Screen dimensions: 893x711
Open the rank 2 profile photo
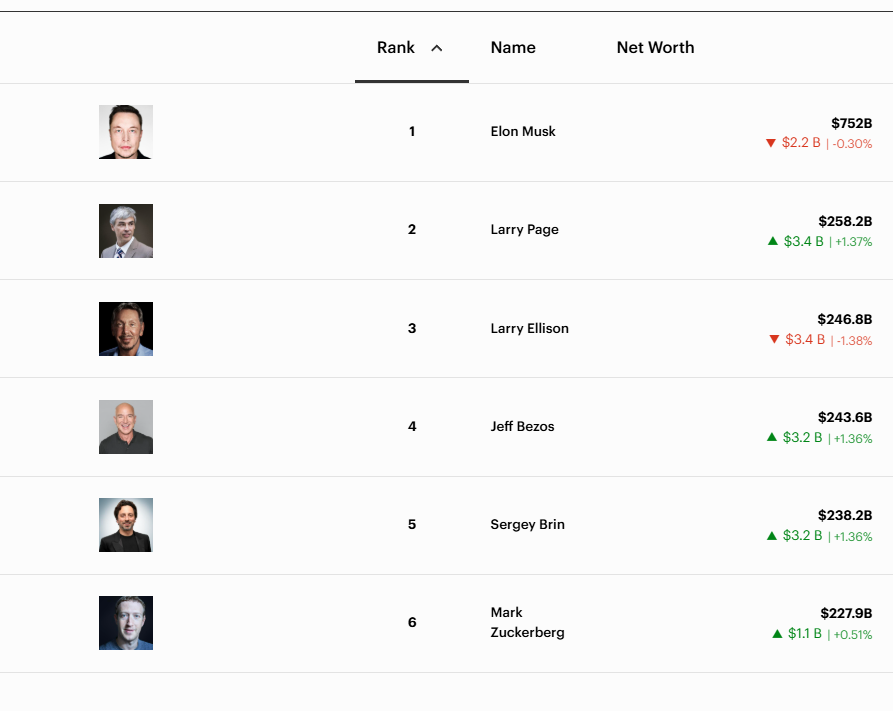coord(126,231)
